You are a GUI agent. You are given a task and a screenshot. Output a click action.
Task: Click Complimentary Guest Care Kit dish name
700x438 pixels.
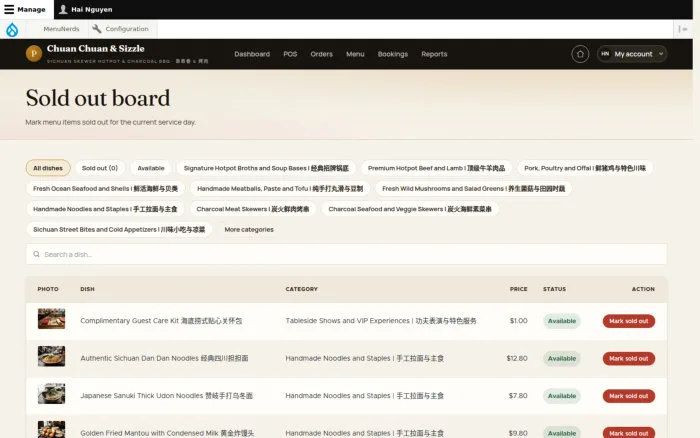[x=161, y=321]
